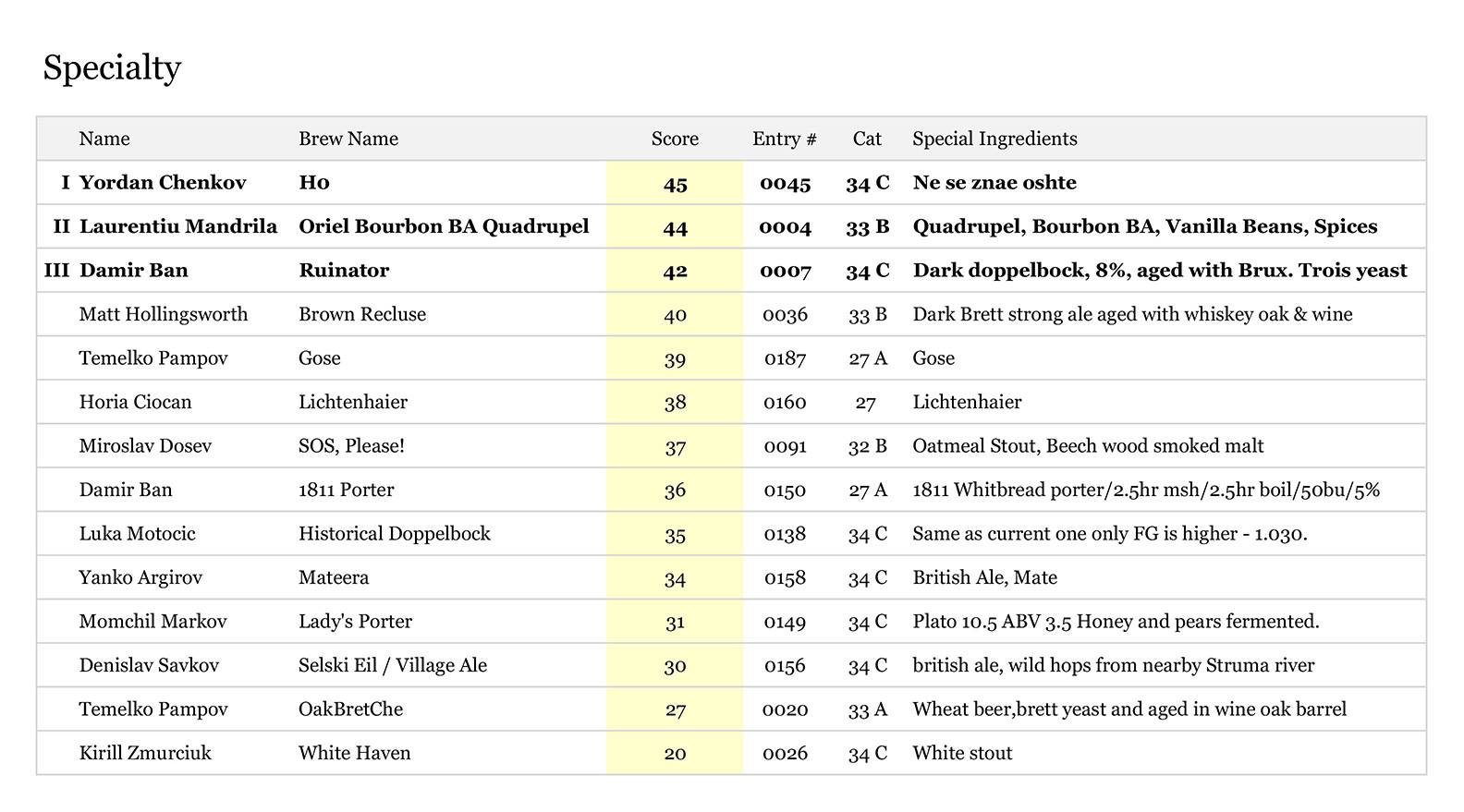This screenshot has height=812, width=1464.
Task: Select the Oriel Bourbon BA Quadrupel brew
Action: pos(444,226)
